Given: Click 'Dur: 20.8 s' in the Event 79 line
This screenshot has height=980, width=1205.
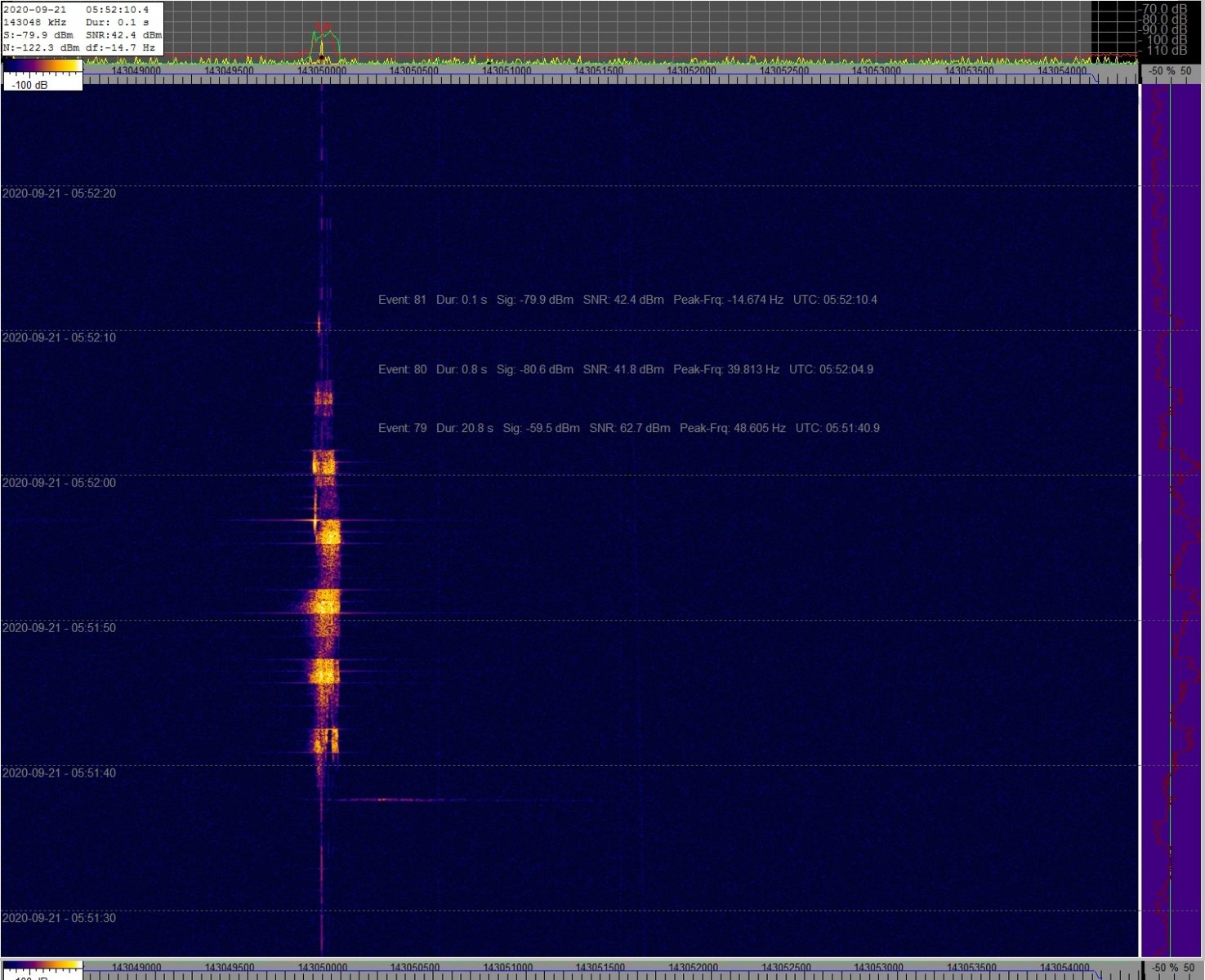Looking at the screenshot, I should pyautogui.click(x=465, y=428).
